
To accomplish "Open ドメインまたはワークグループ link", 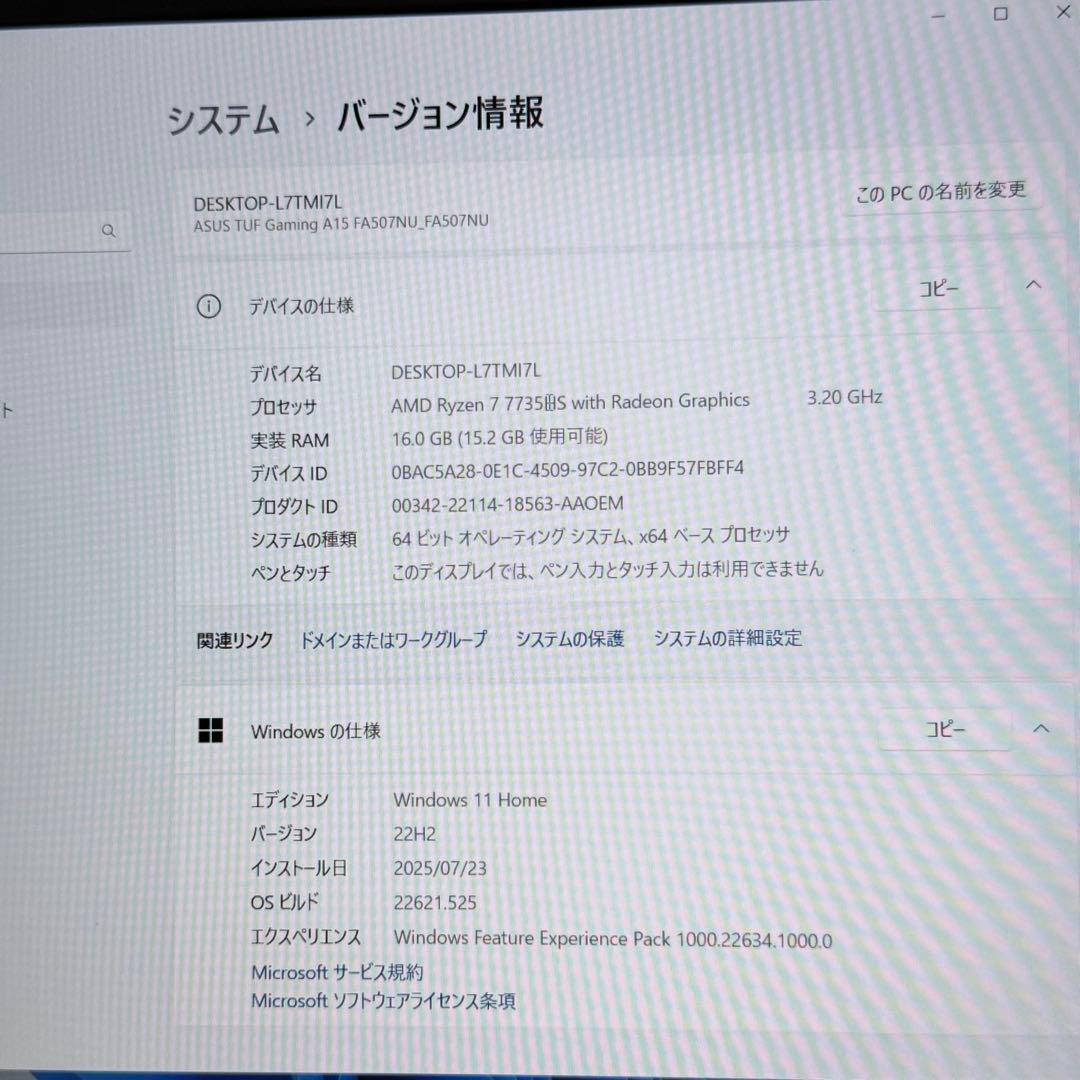I will click(393, 640).
